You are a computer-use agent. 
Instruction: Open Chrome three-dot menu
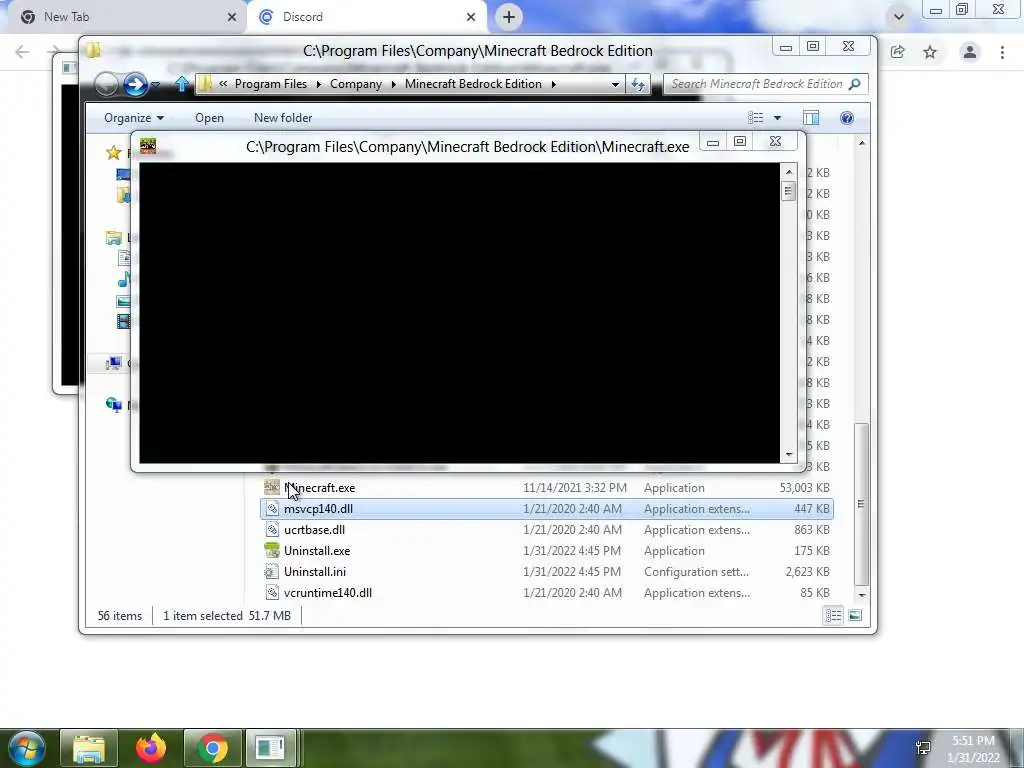(1002, 52)
